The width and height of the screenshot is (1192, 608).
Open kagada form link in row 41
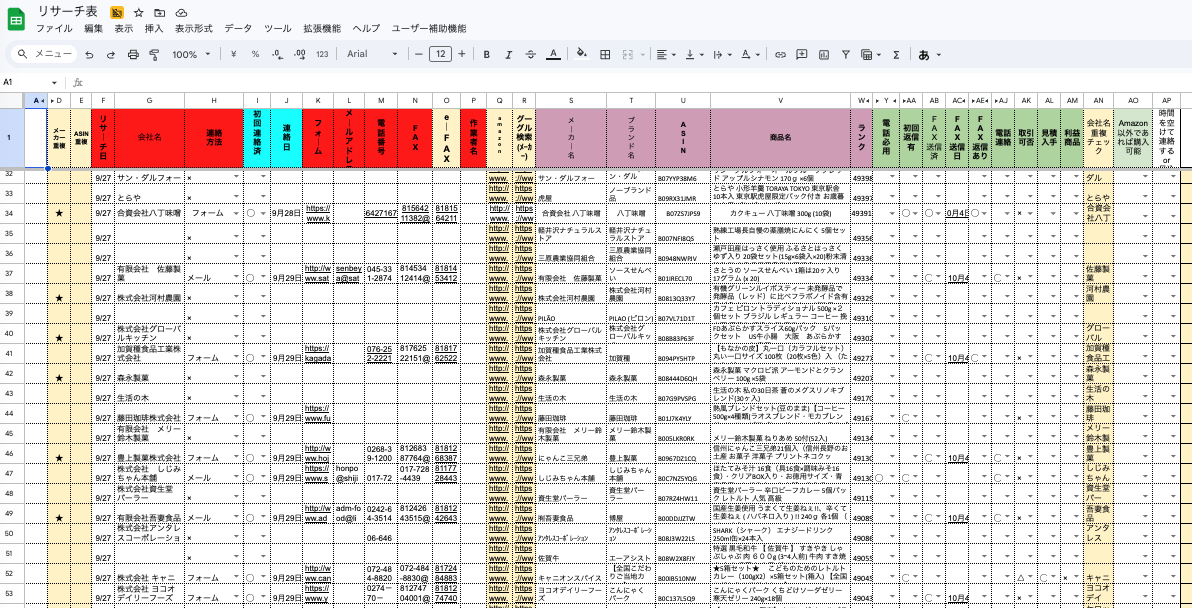point(318,357)
